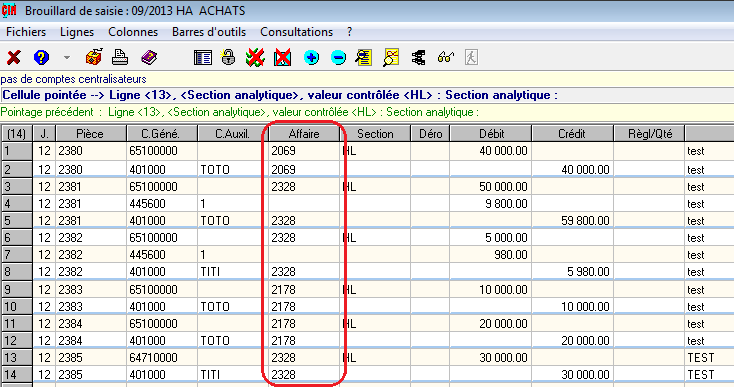The height and width of the screenshot is (387, 734).
Task: Click the J. column header
Action: [44, 134]
